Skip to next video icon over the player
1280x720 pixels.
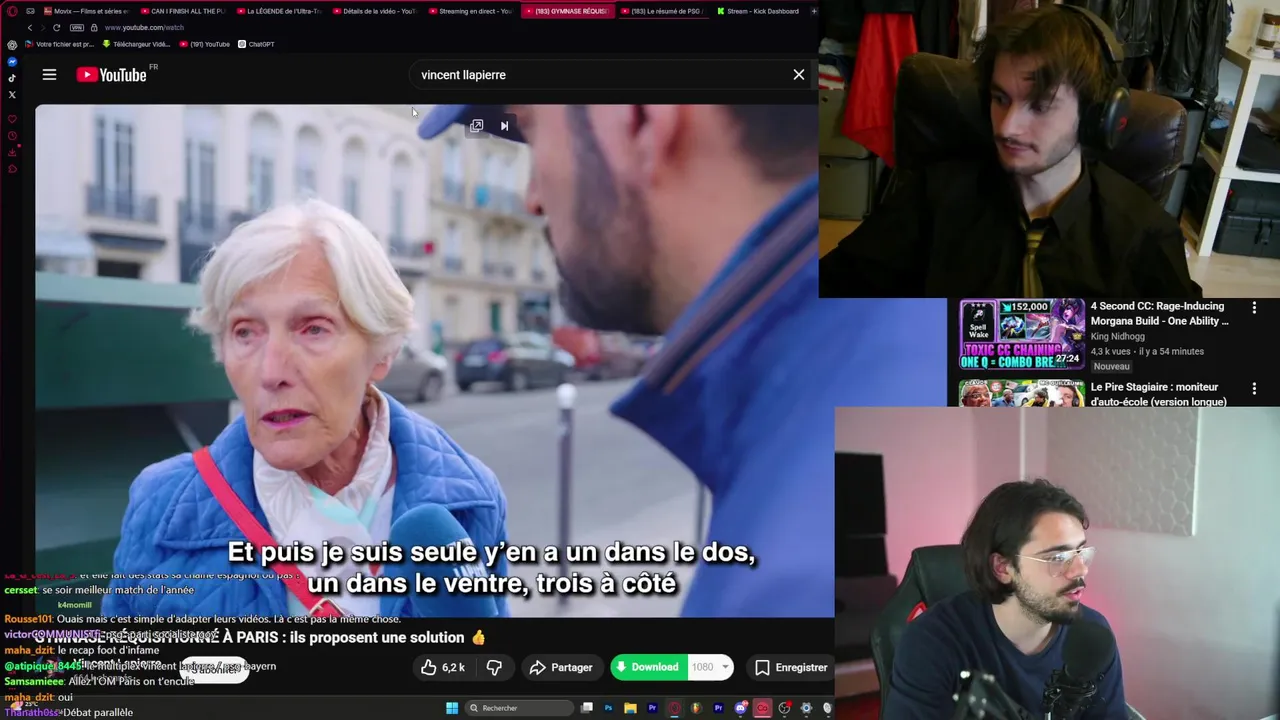[x=504, y=126]
